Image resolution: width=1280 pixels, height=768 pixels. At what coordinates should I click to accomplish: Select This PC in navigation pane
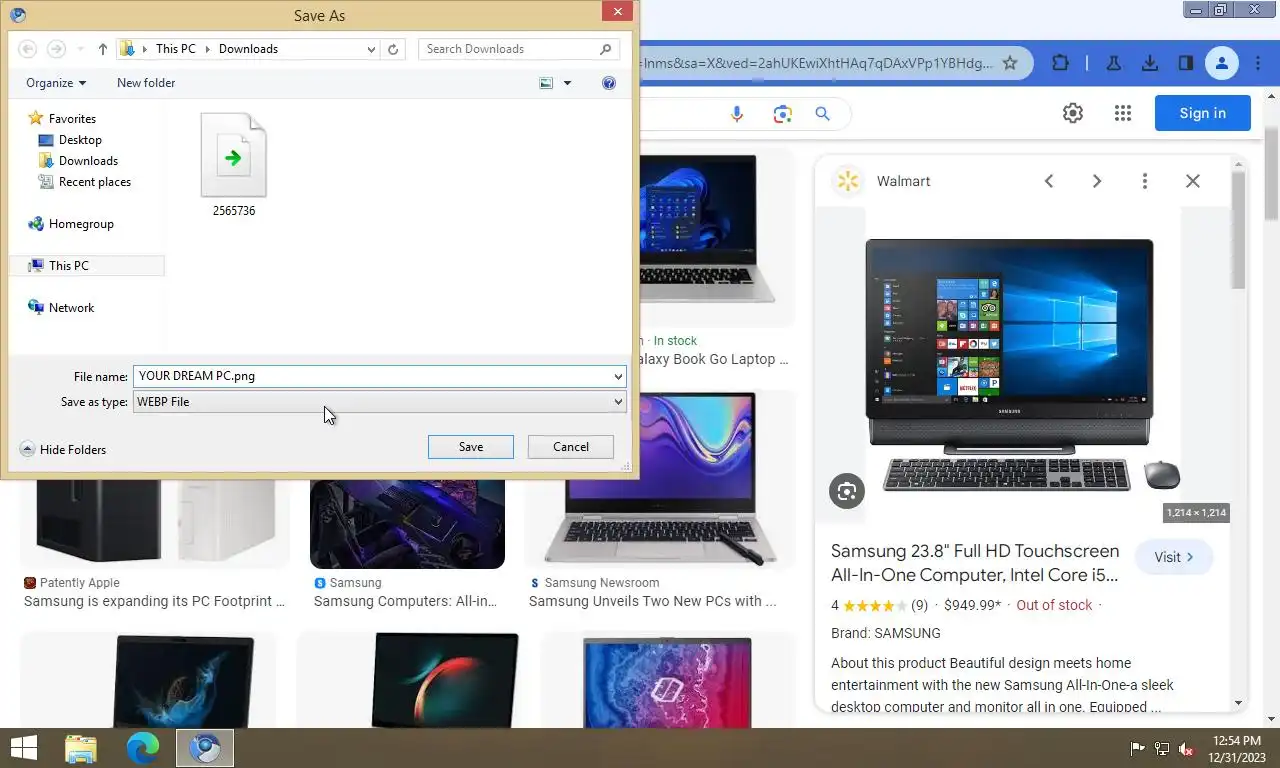(x=68, y=266)
